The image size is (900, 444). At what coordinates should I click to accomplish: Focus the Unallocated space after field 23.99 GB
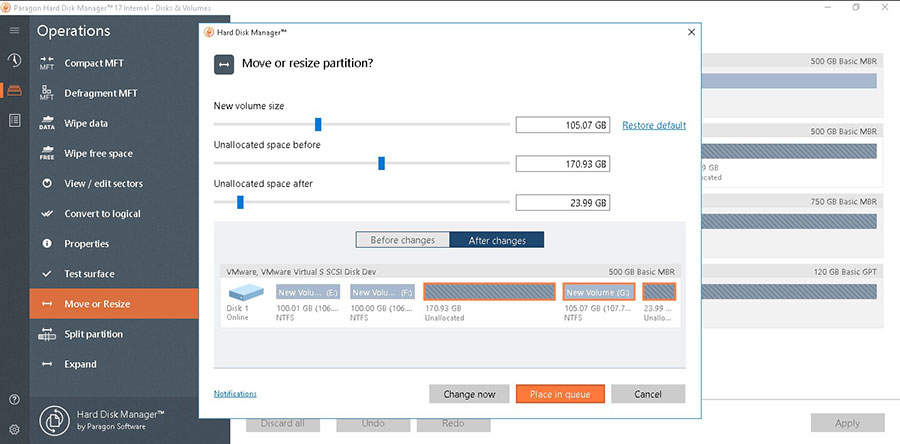point(562,202)
